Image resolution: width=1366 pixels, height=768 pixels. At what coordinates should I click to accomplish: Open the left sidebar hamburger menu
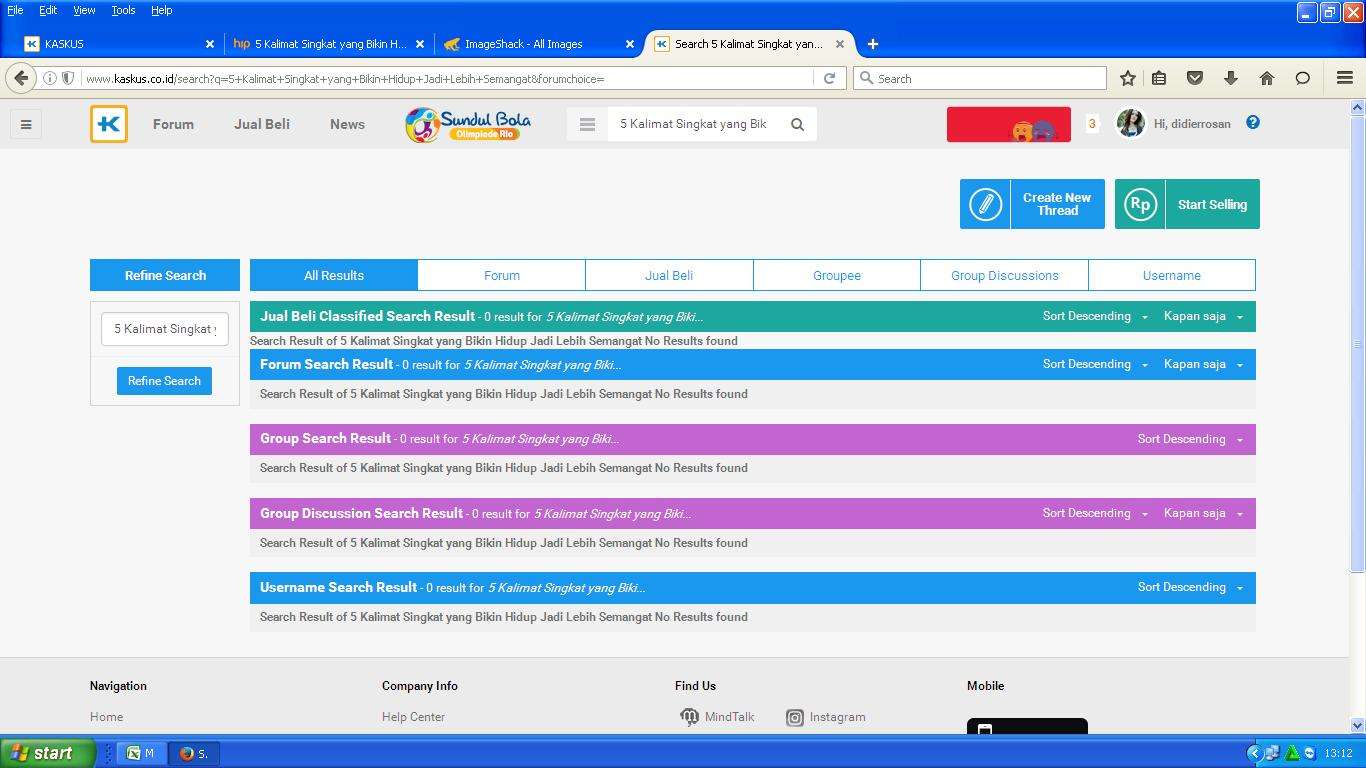(x=26, y=124)
